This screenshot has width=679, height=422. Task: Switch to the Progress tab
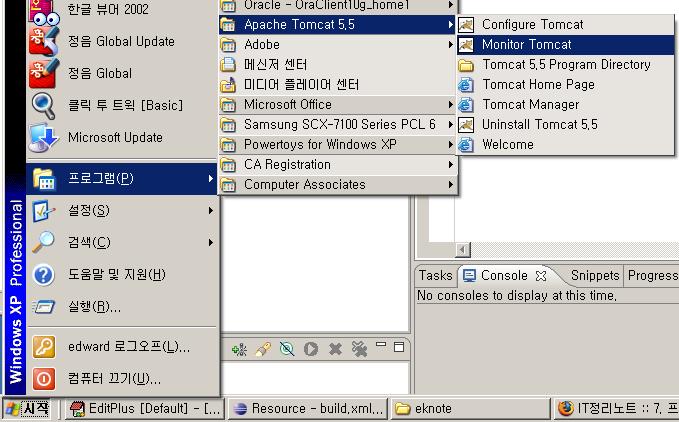(x=652, y=275)
